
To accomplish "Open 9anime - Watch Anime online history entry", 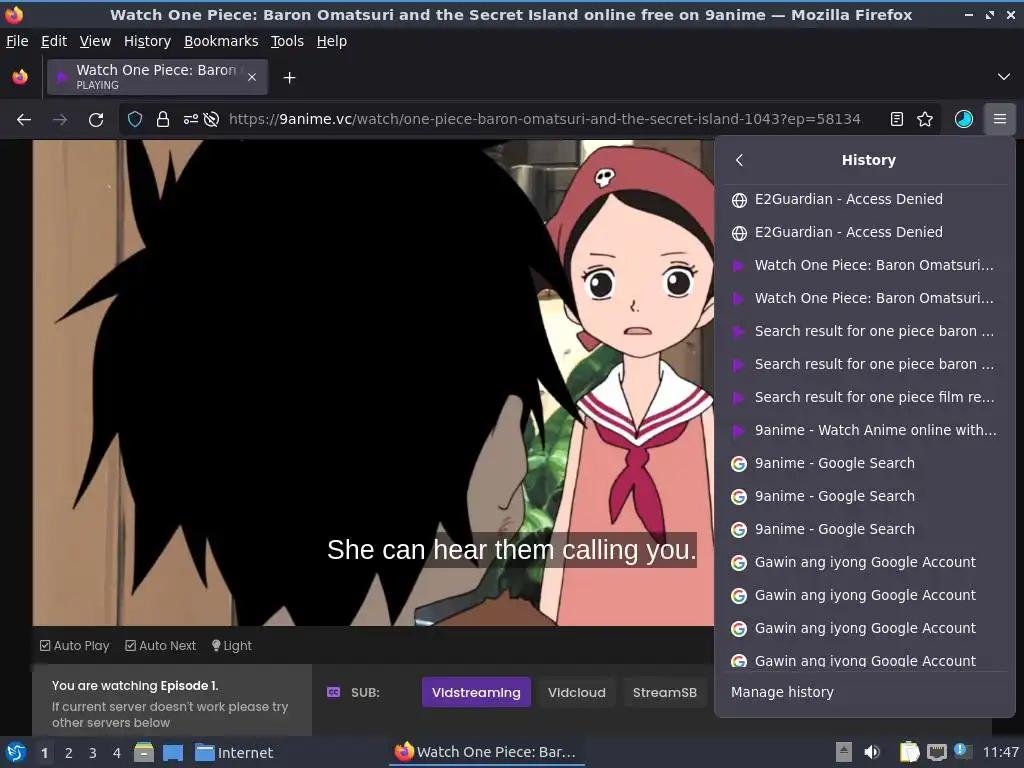I will tap(865, 430).
